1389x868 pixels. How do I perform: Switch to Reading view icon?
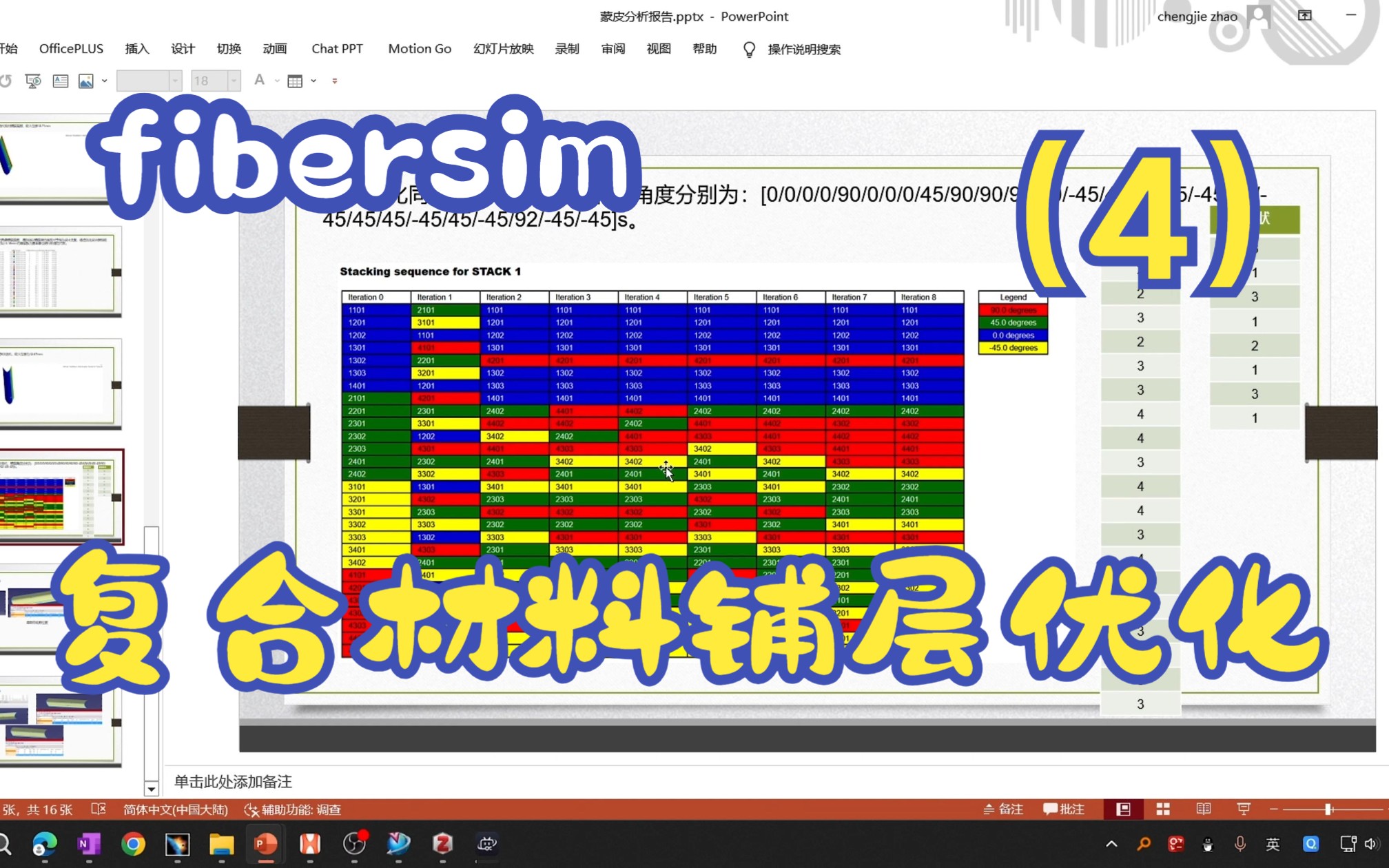click(1204, 809)
